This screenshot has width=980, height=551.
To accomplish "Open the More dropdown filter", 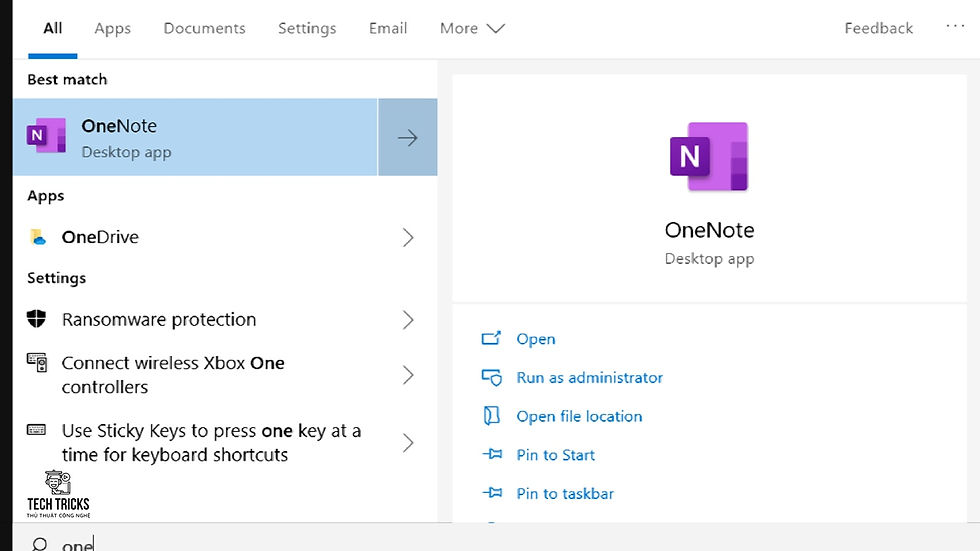I will pos(472,28).
